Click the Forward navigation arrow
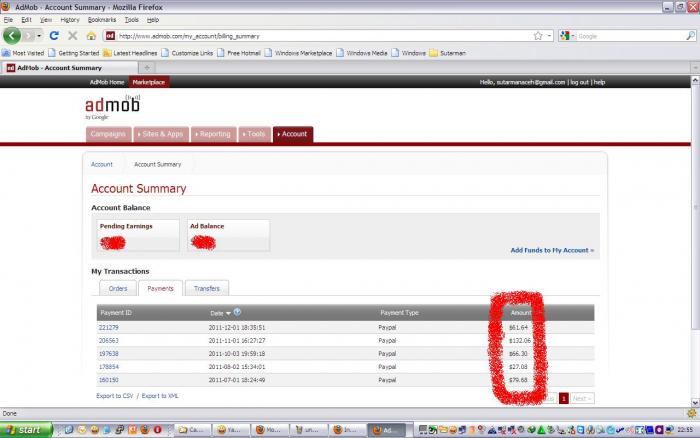 (29, 36)
